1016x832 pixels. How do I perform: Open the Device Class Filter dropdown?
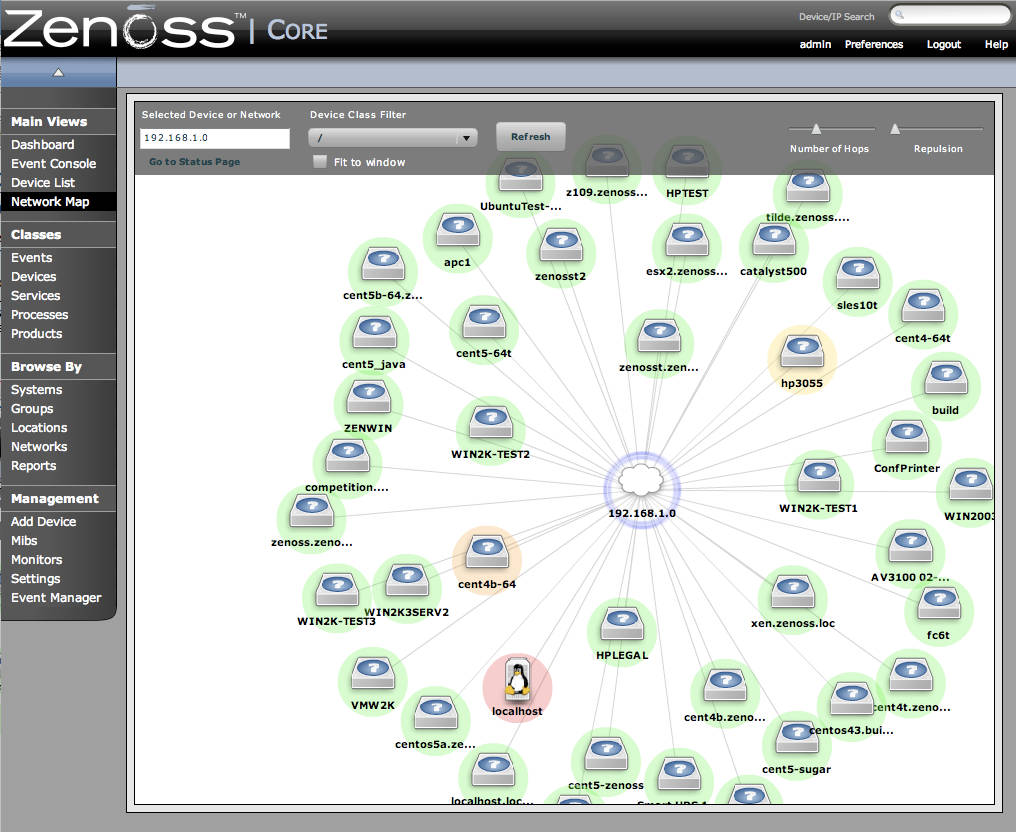[393, 139]
